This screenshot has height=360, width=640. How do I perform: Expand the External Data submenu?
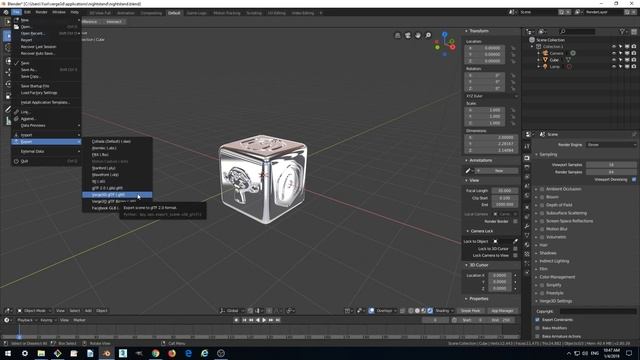[x=46, y=151]
